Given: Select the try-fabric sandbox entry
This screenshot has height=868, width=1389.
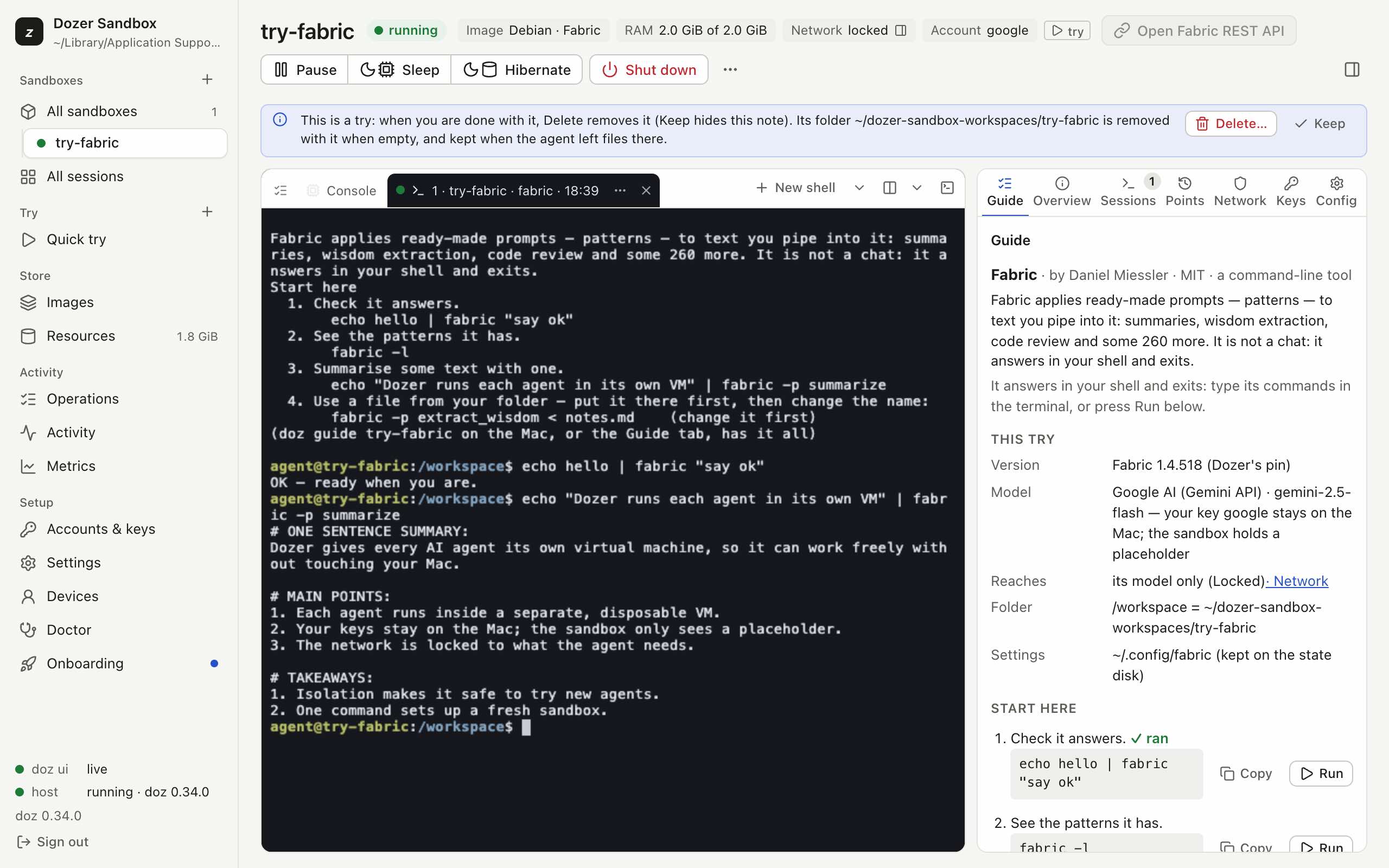Looking at the screenshot, I should coord(125,143).
